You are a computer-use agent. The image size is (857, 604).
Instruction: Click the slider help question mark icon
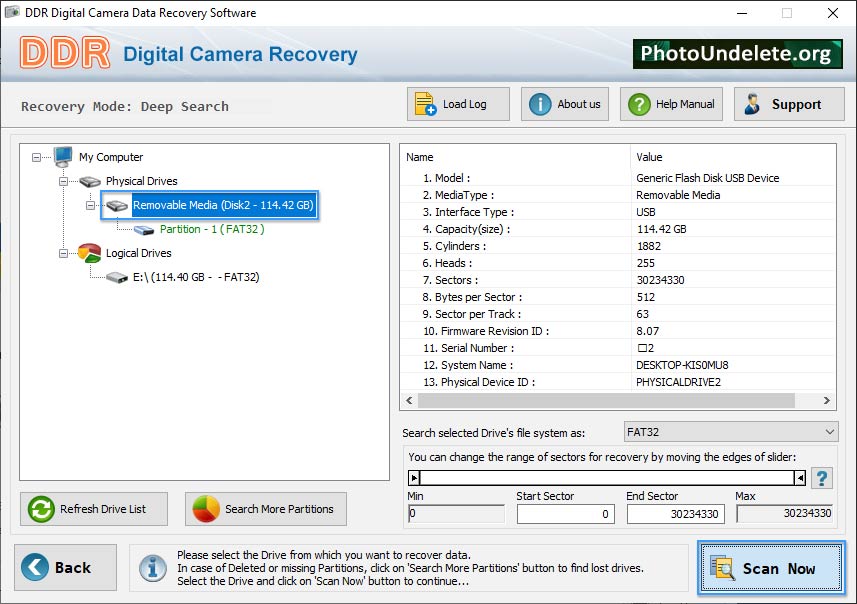pyautogui.click(x=821, y=478)
